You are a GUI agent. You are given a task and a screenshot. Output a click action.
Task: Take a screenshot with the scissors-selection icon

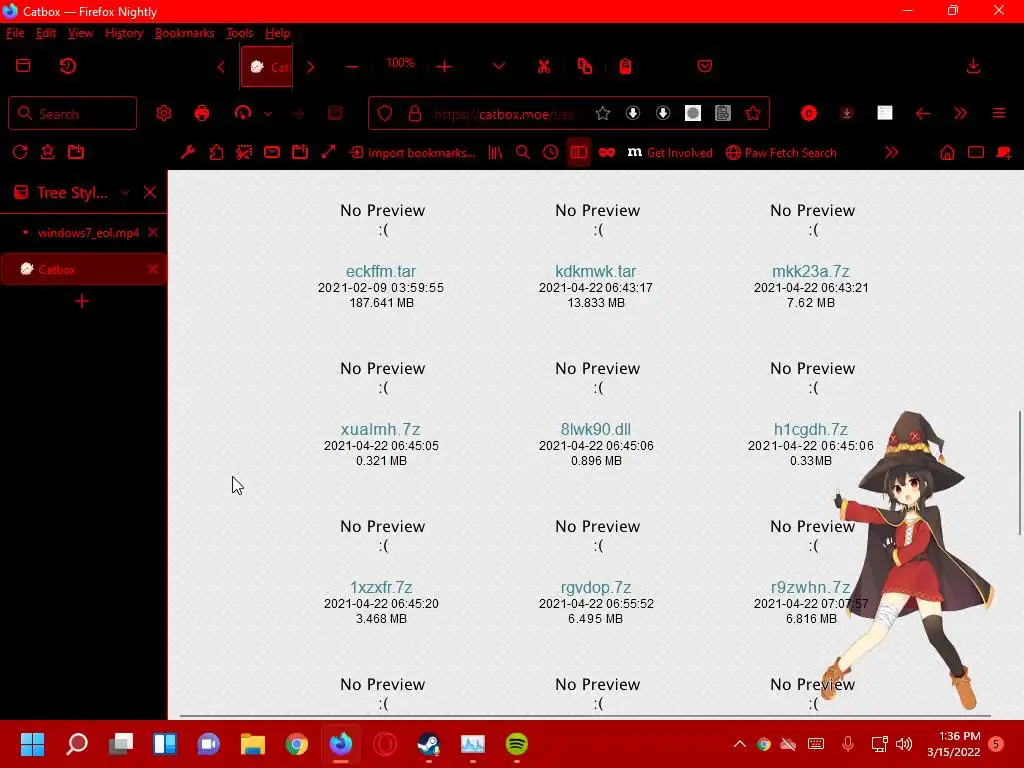point(244,152)
